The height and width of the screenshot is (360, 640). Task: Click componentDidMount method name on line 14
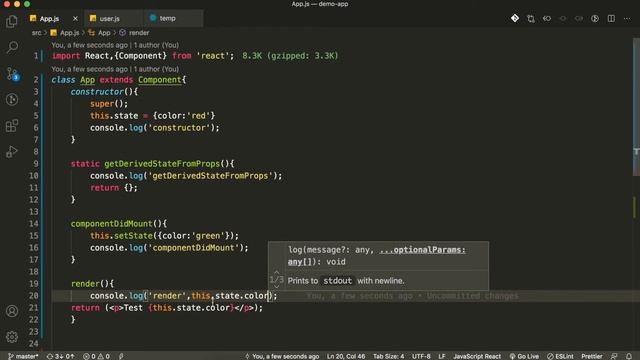click(111, 224)
